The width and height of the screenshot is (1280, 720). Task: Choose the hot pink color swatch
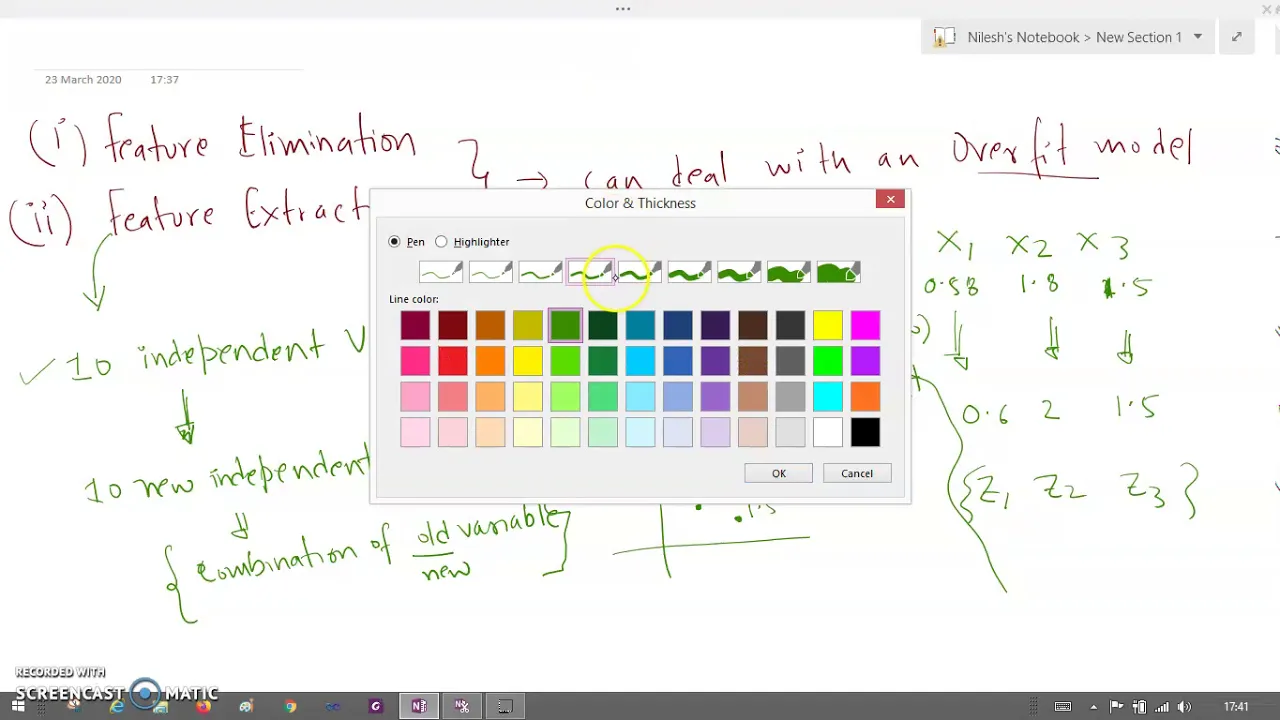415,361
